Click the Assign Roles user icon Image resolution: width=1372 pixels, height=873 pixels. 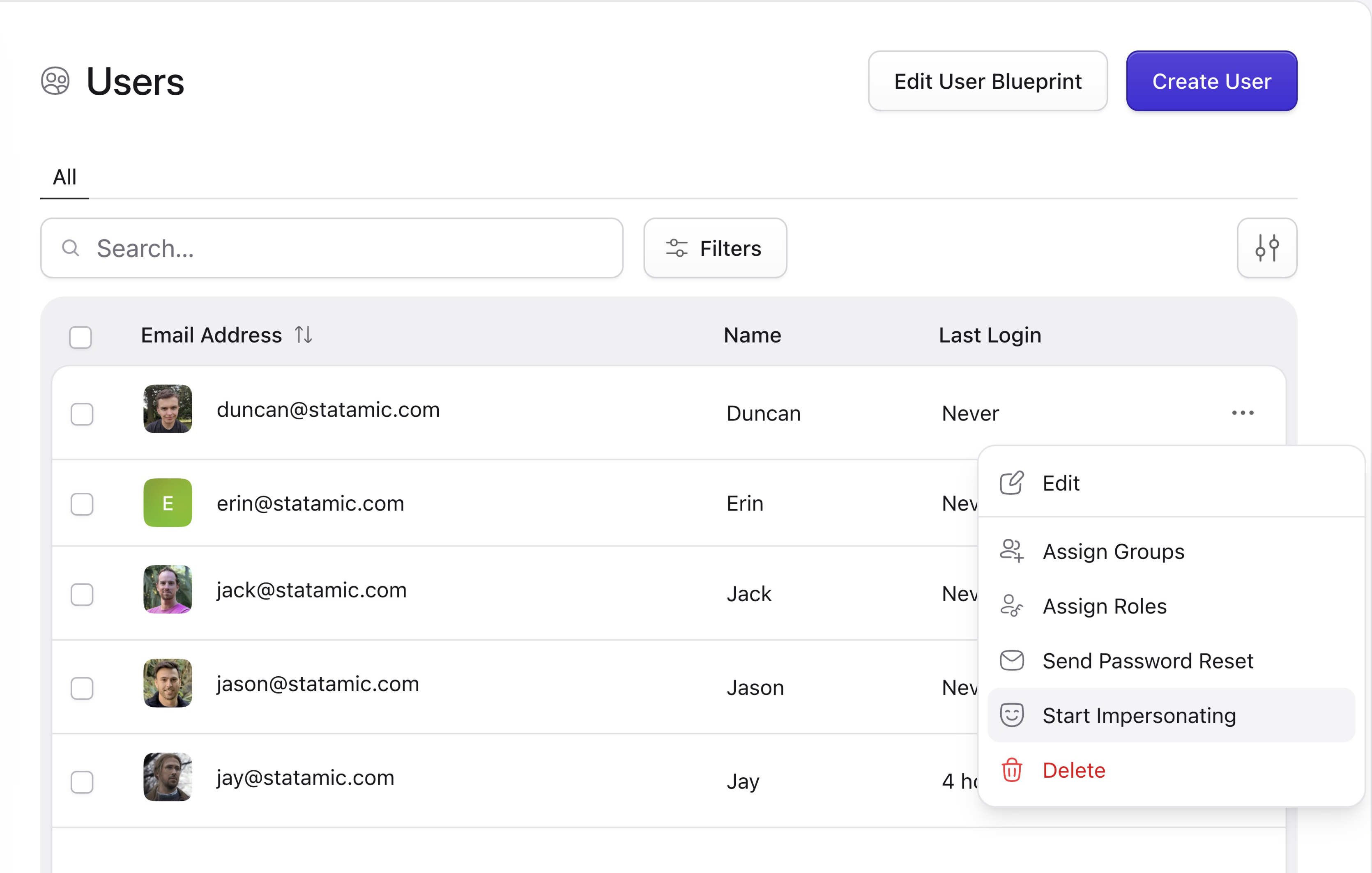1011,605
